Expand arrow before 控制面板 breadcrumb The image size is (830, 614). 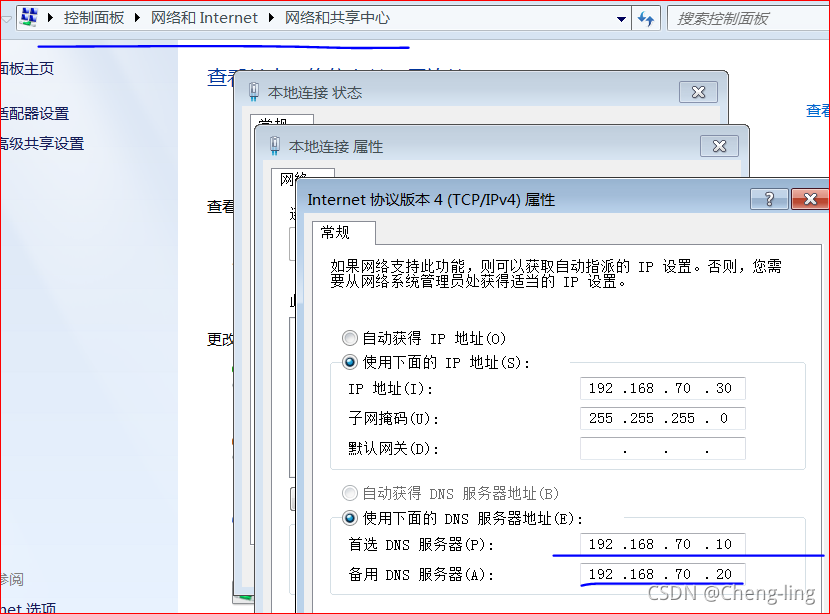coord(51,17)
